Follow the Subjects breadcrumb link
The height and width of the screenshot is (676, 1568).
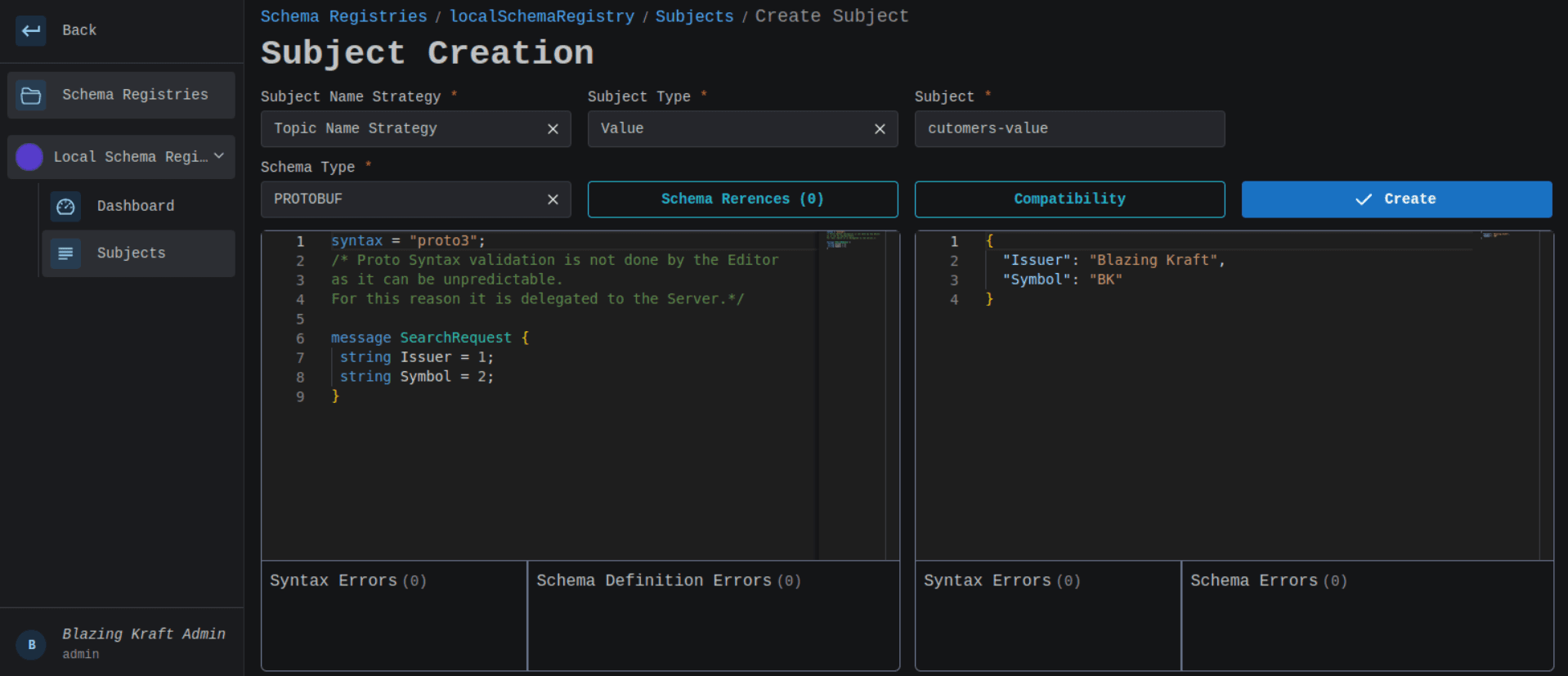tap(694, 16)
